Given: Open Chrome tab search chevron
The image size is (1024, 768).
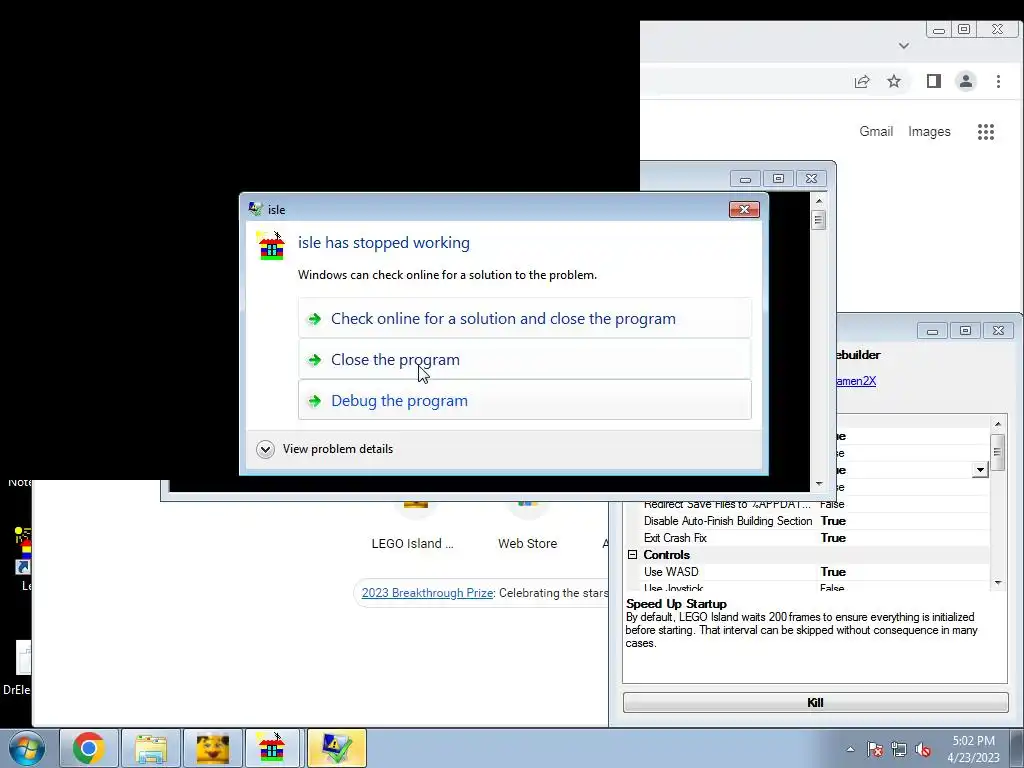Looking at the screenshot, I should (904, 46).
